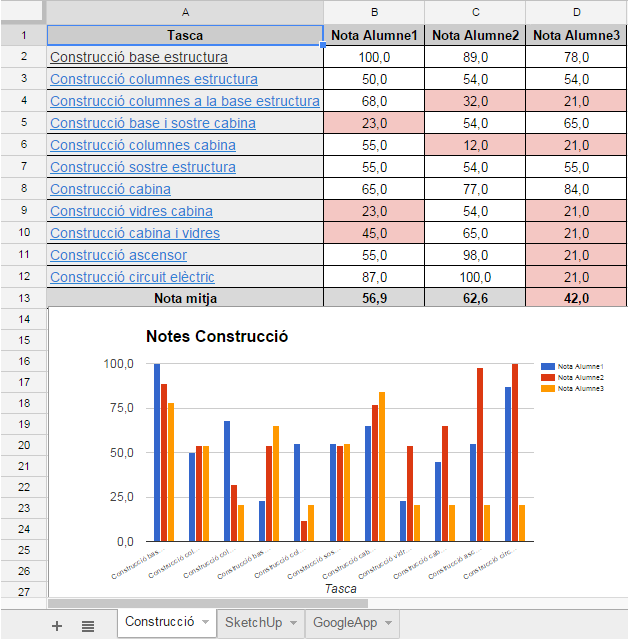Select average cell showing 62,6
The height and width of the screenshot is (639, 628).
(475, 298)
